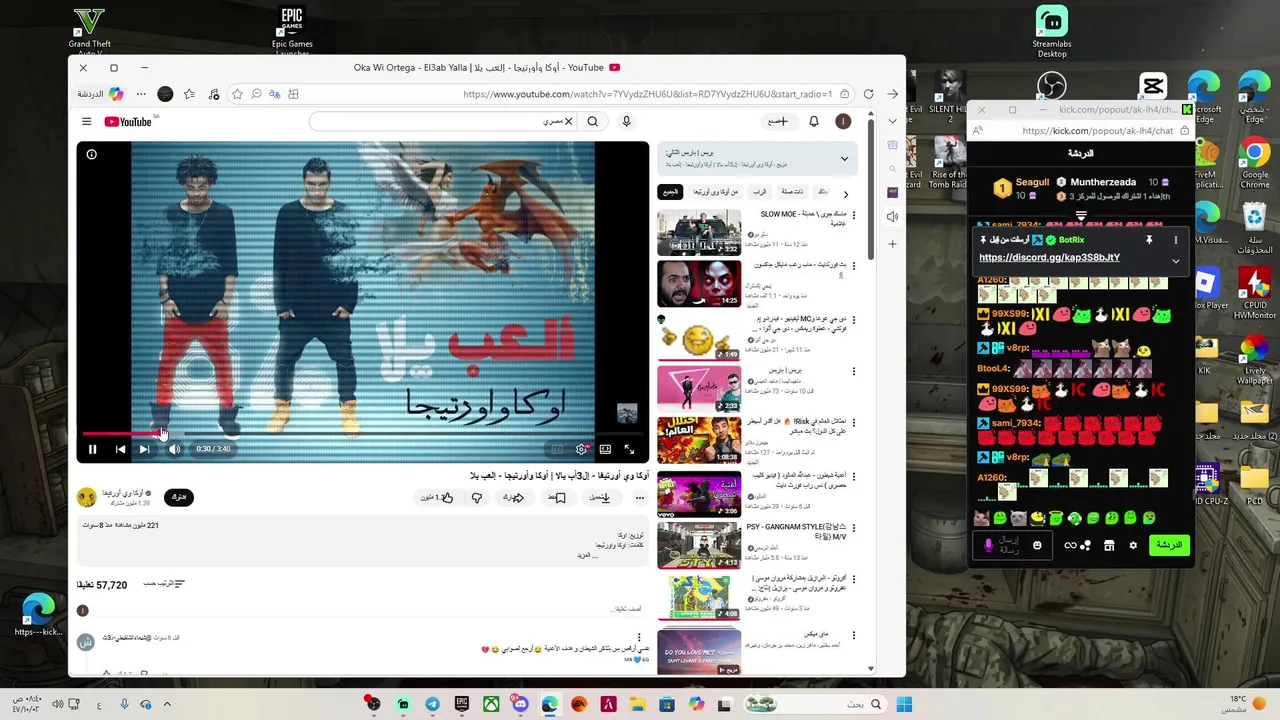The image size is (1280, 720).
Task: Download the video
Action: [601, 497]
